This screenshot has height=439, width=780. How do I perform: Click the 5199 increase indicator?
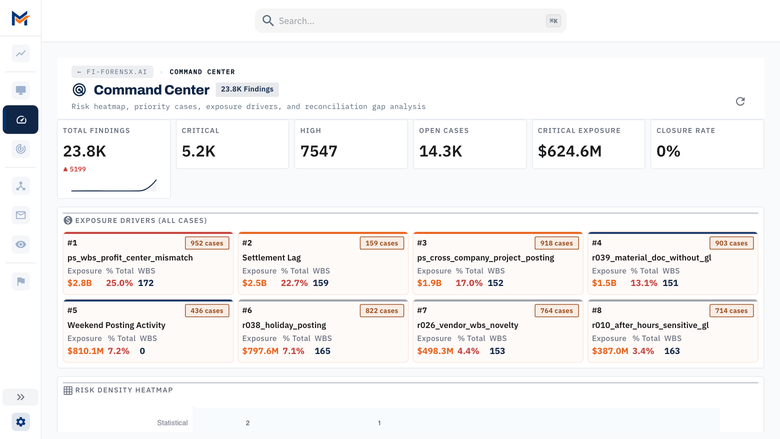click(x=75, y=169)
